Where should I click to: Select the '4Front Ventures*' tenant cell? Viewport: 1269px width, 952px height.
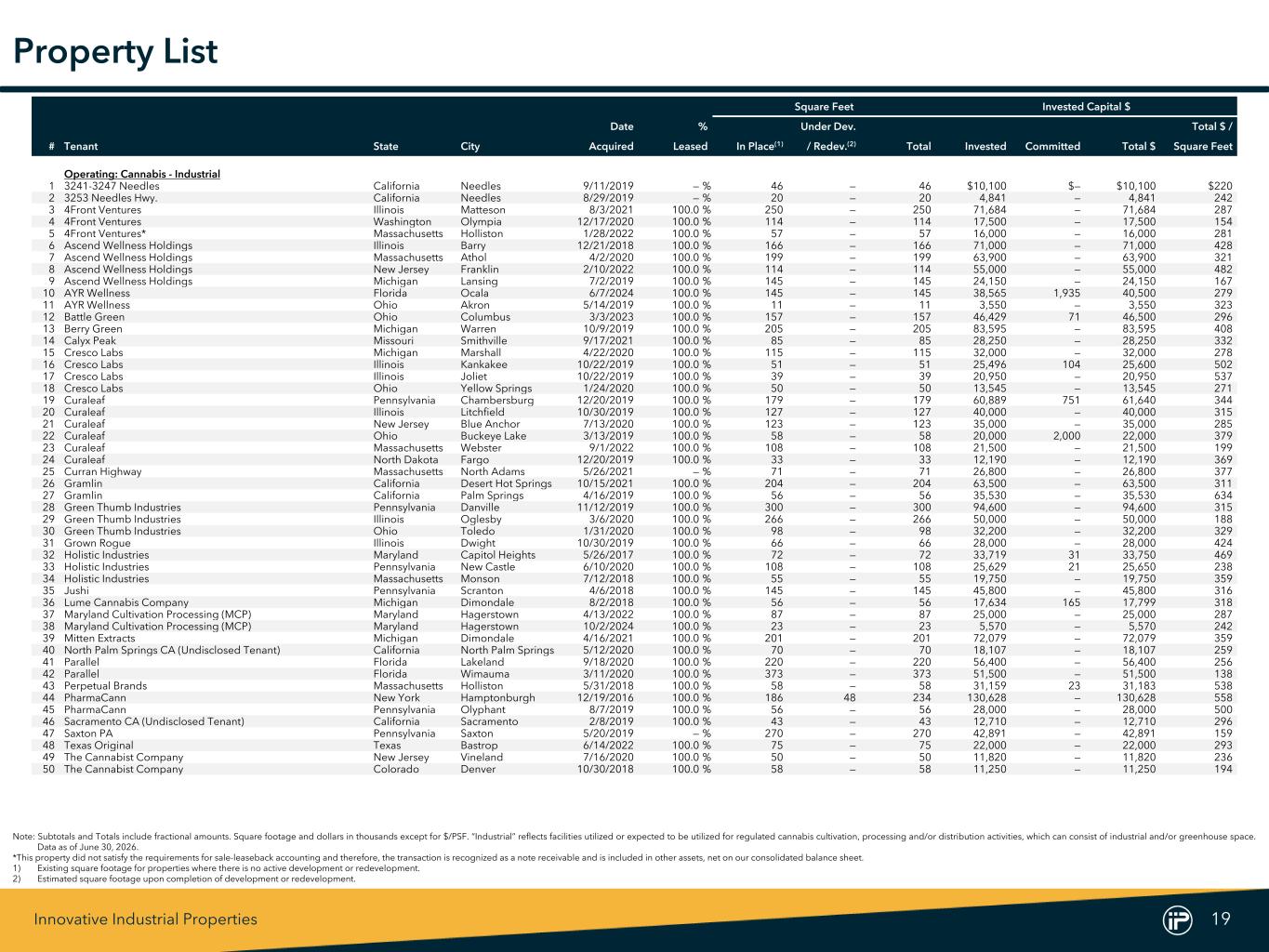[x=105, y=233]
